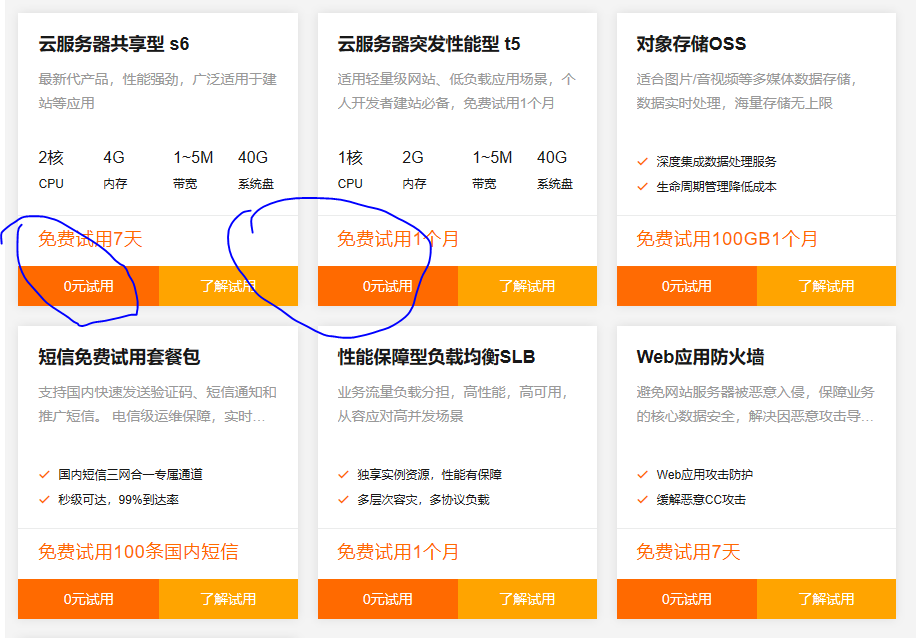Click 0元试用 for 云服务器共享型 s6
916x638 pixels.
click(88, 286)
